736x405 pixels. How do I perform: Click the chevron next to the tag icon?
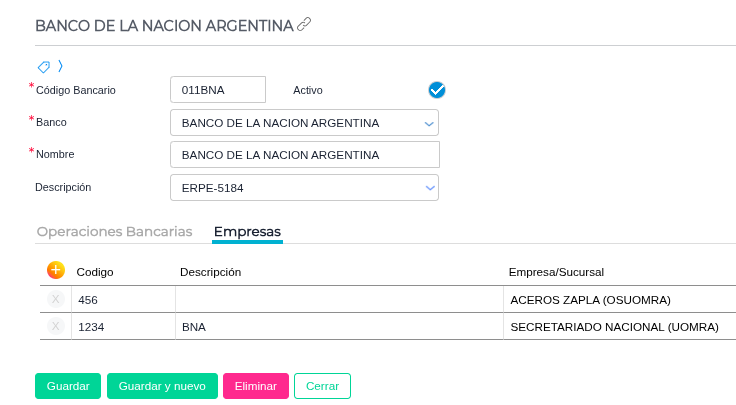point(60,66)
